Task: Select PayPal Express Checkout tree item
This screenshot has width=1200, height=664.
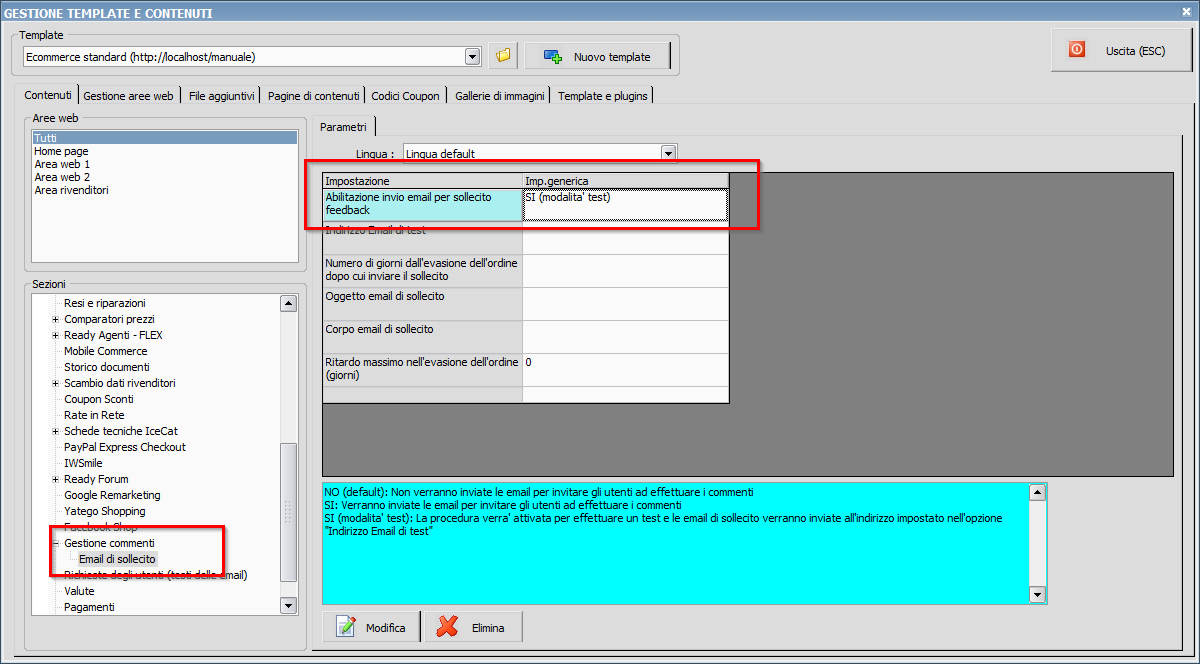Action: tap(125, 447)
